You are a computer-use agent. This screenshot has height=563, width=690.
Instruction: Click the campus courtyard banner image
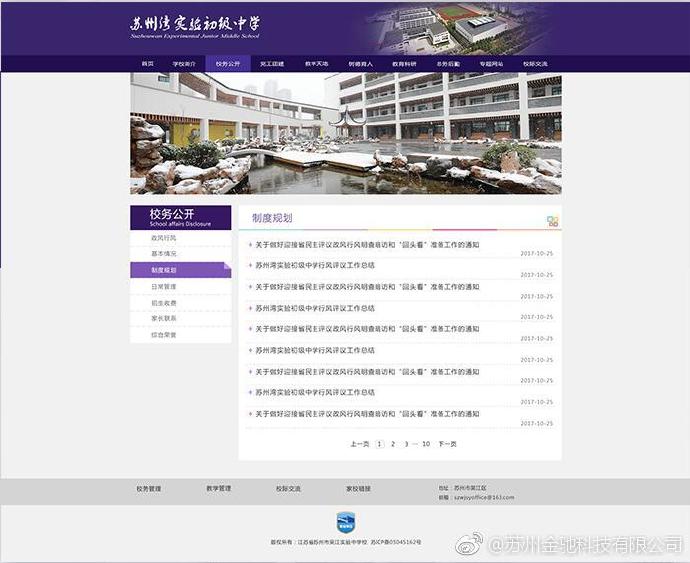[x=345, y=133]
